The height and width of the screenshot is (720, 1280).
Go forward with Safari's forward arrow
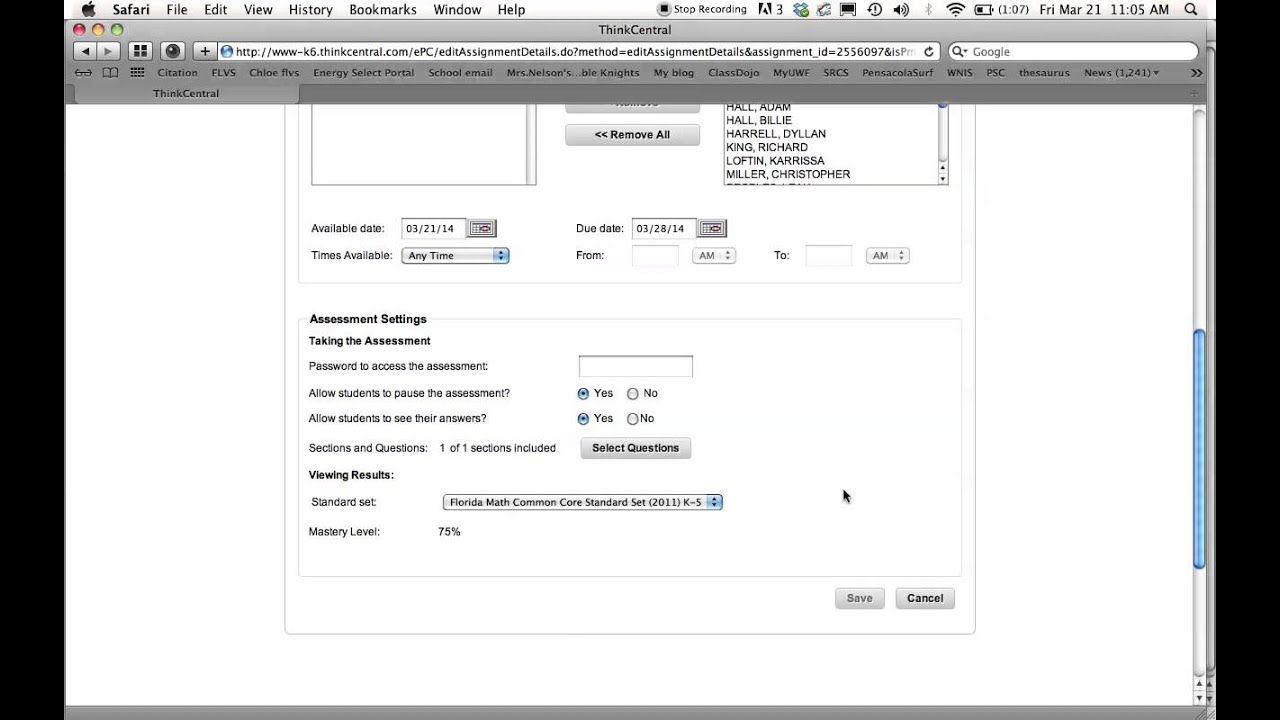[109, 51]
